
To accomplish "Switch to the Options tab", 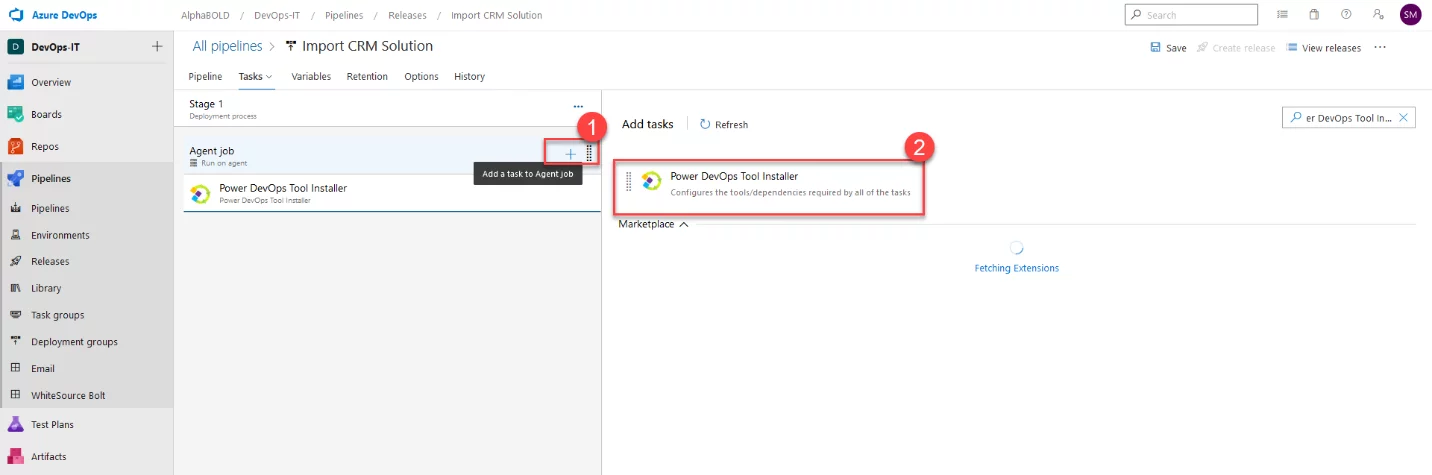I will [421, 76].
